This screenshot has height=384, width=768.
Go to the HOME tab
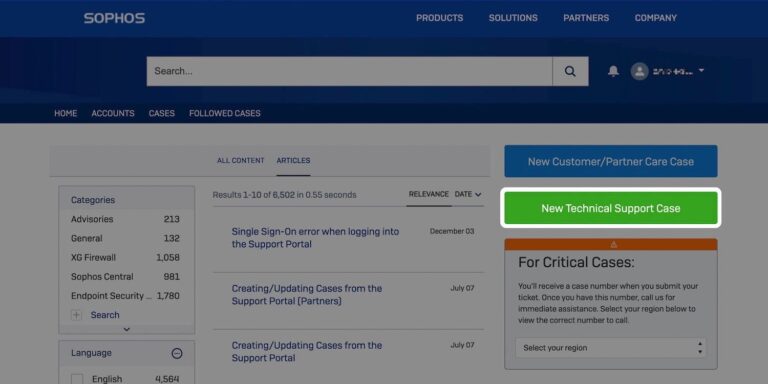pyautogui.click(x=66, y=113)
